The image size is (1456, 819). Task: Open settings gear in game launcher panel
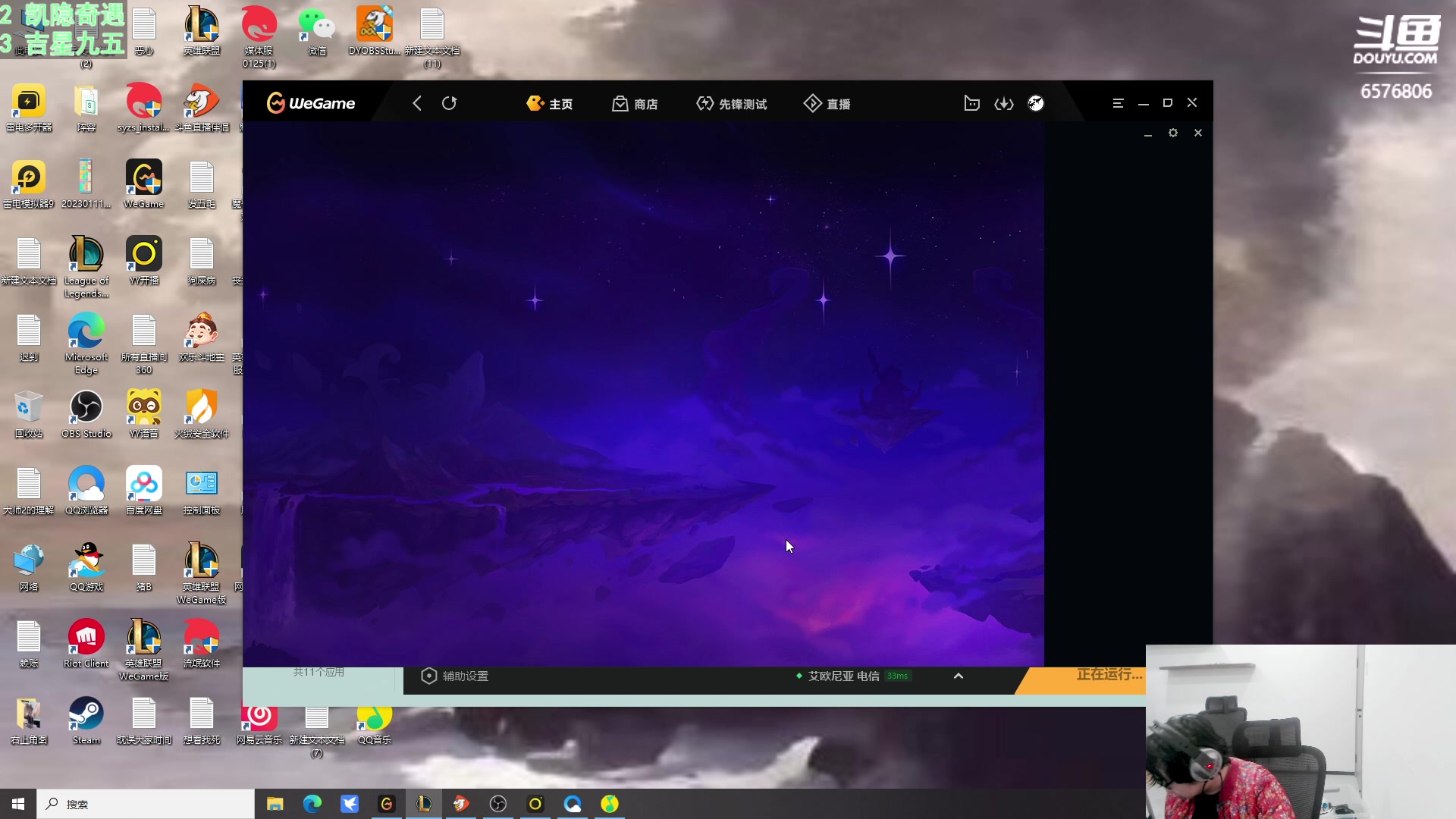[x=1173, y=133]
